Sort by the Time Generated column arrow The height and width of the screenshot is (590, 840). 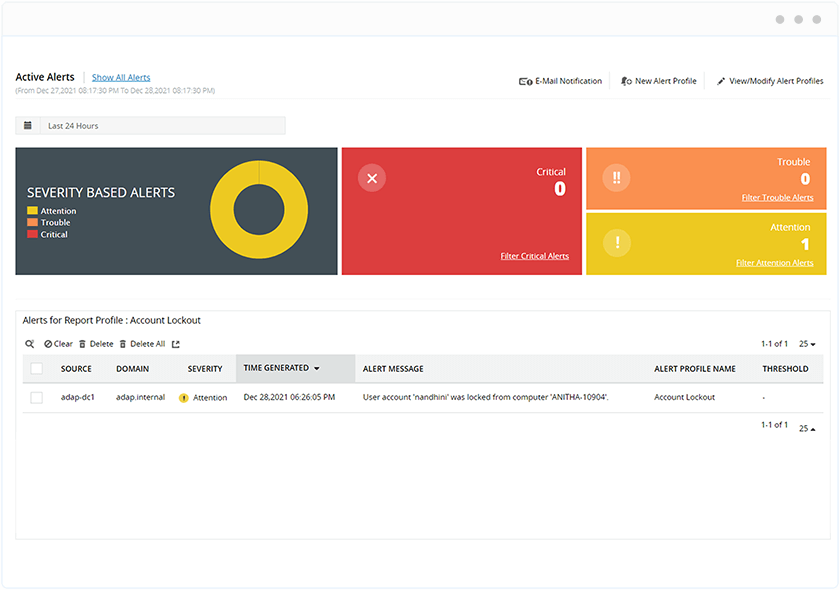click(x=317, y=368)
